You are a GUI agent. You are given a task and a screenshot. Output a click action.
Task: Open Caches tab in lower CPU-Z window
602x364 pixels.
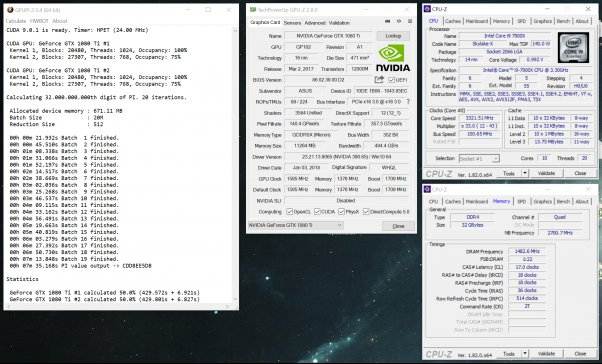click(x=453, y=202)
